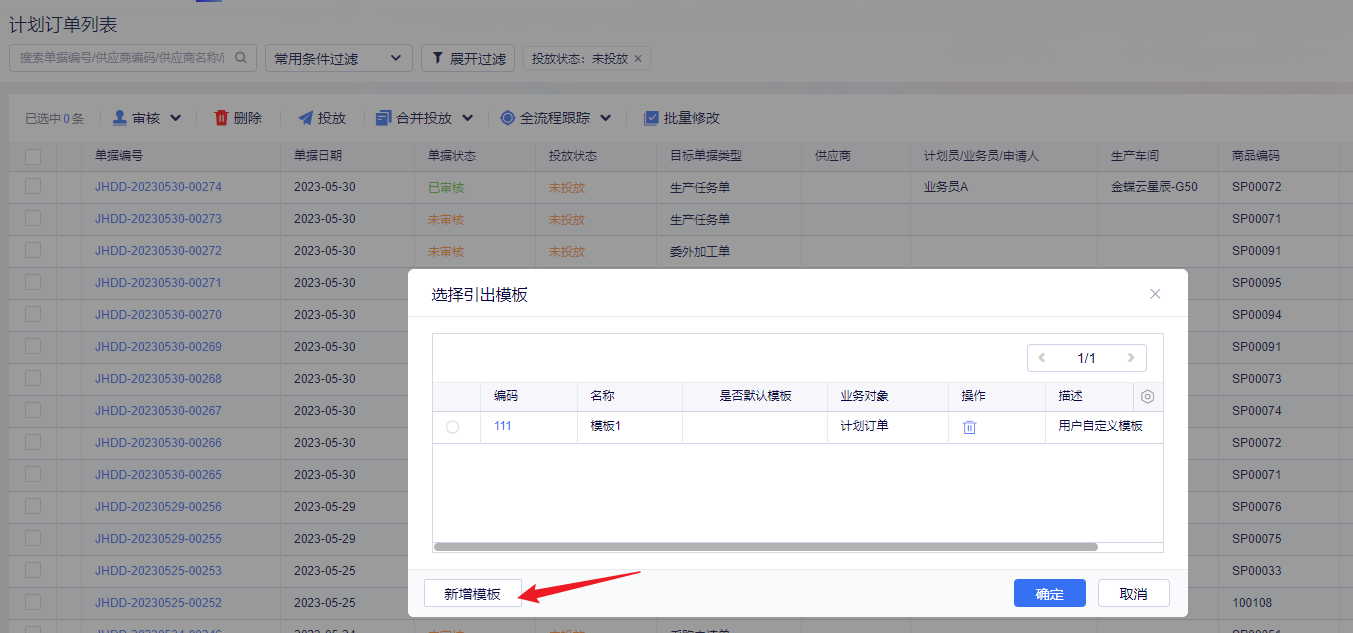Close the 选择引出模板 dialog
Screen dimensions: 1353x633
1155,294
